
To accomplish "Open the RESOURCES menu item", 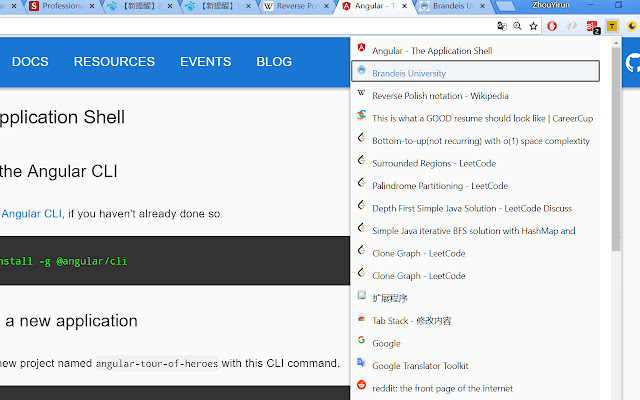I will click(114, 62).
